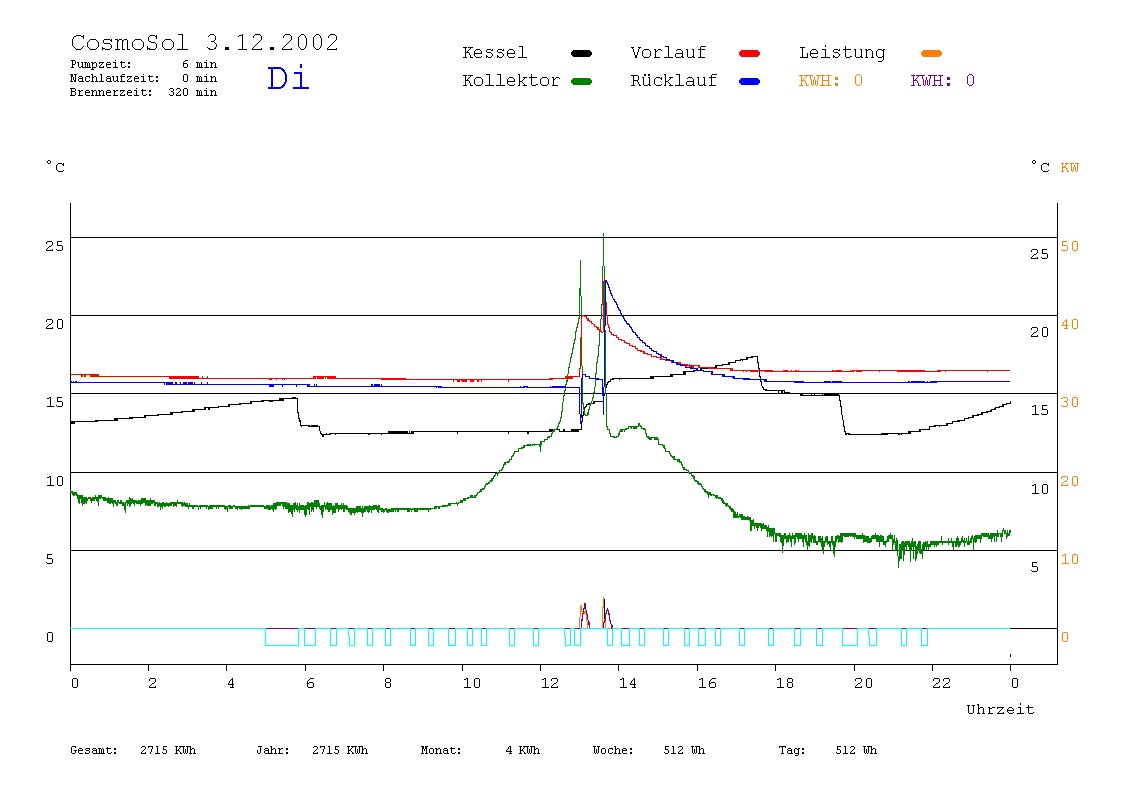This screenshot has width=1148, height=812.
Task: Click the blue 'Di' weekday label
Action: click(288, 78)
